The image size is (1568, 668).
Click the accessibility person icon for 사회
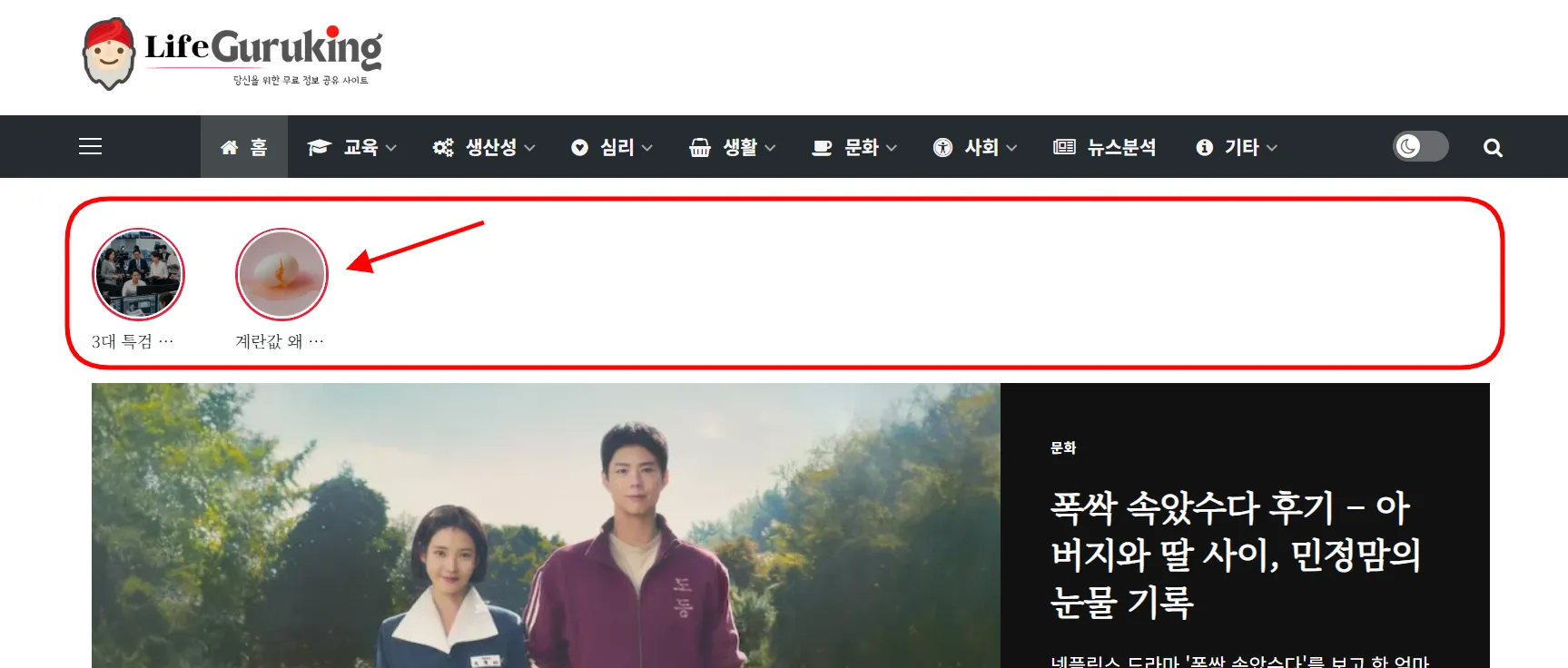point(942,147)
